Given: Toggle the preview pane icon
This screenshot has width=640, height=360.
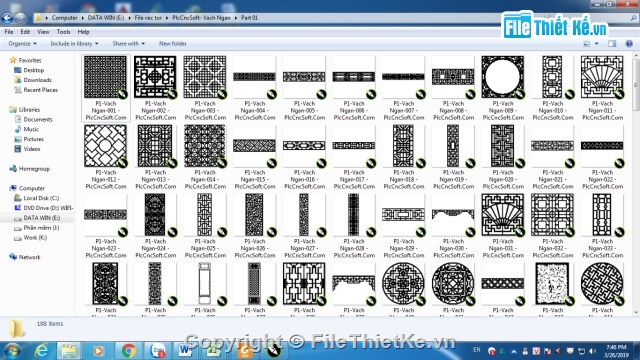Looking at the screenshot, I should pyautogui.click(x=612, y=44).
